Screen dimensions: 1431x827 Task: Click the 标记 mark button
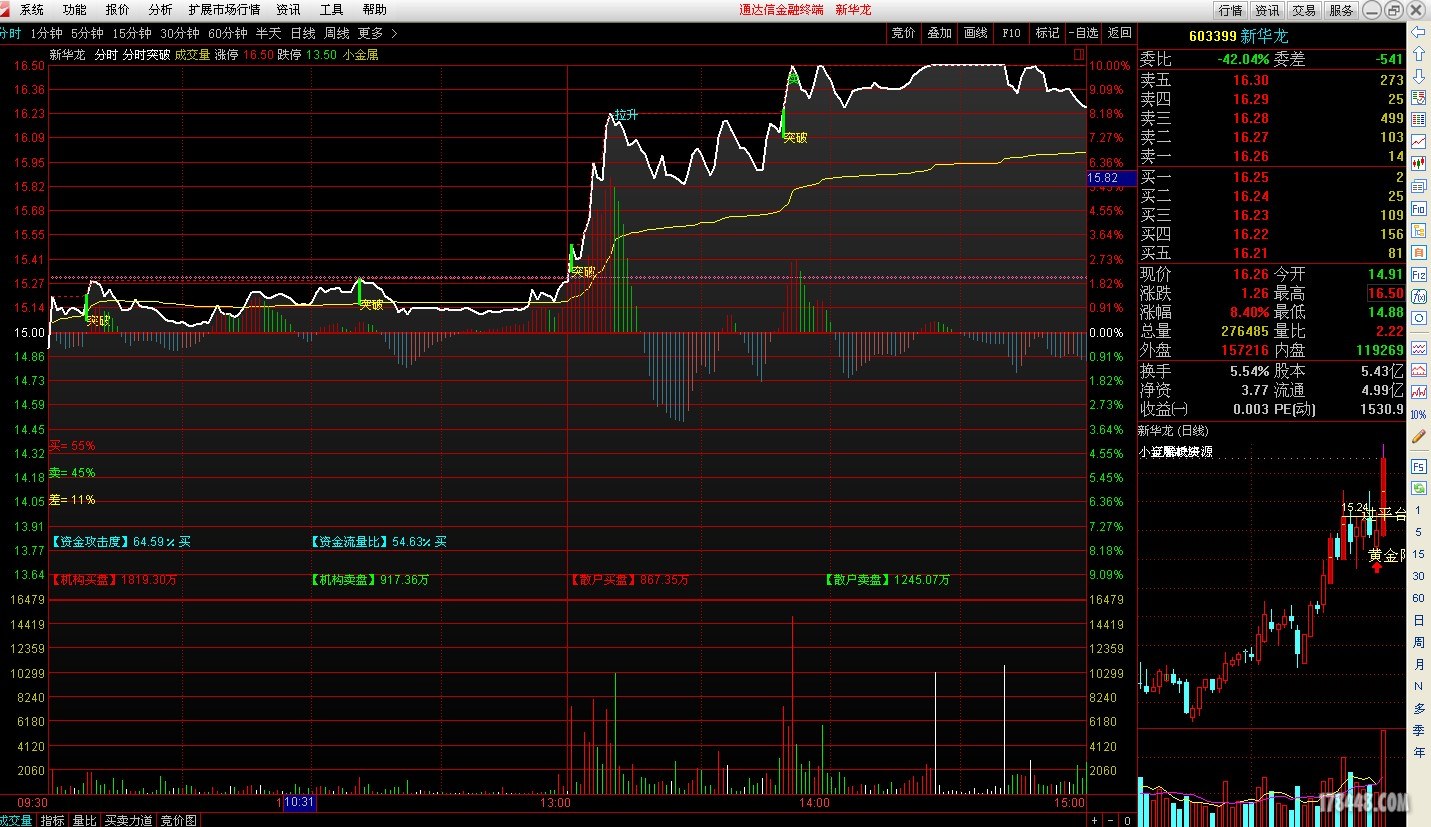coord(1047,33)
